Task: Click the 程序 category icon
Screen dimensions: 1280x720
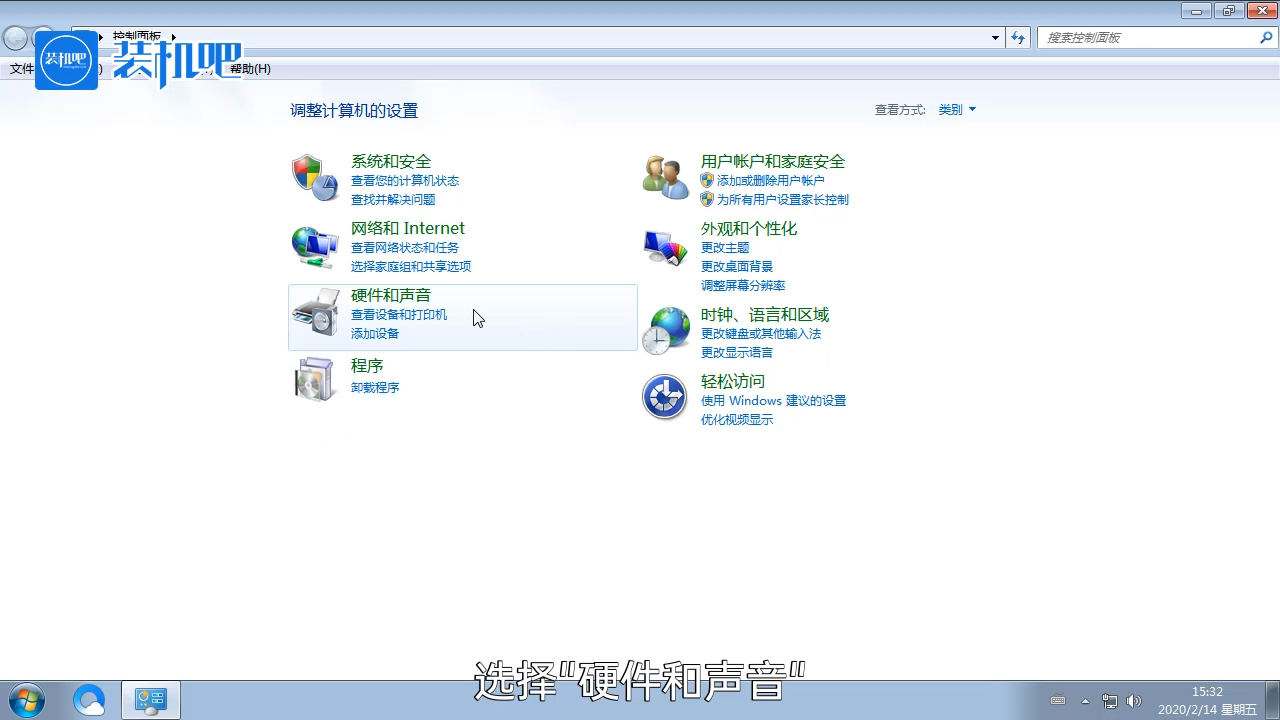Action: (x=315, y=380)
